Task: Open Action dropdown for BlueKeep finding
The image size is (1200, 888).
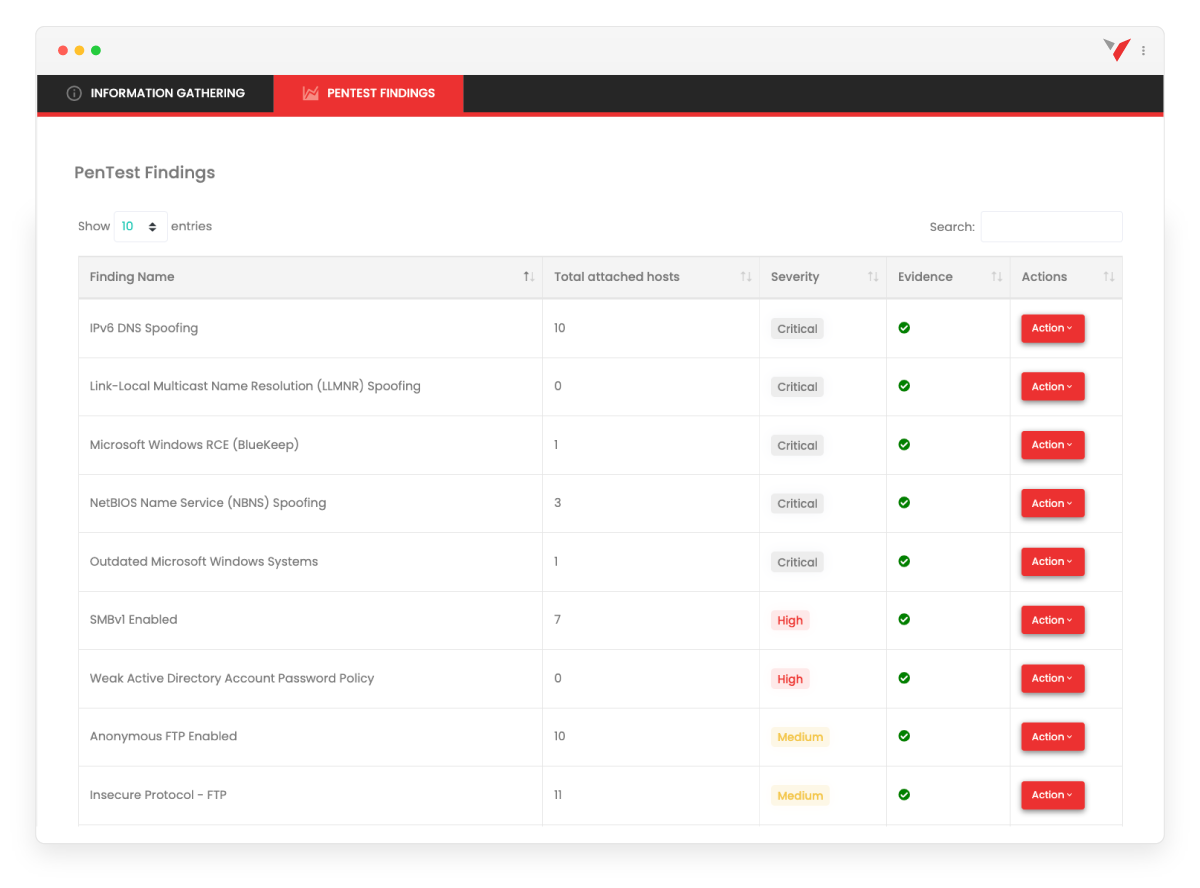Action: [1052, 445]
